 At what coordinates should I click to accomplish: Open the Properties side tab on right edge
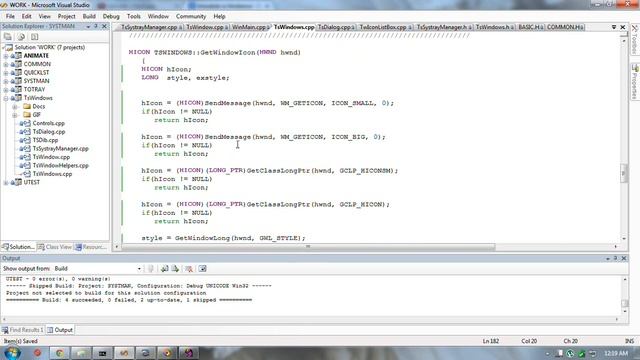[635, 82]
